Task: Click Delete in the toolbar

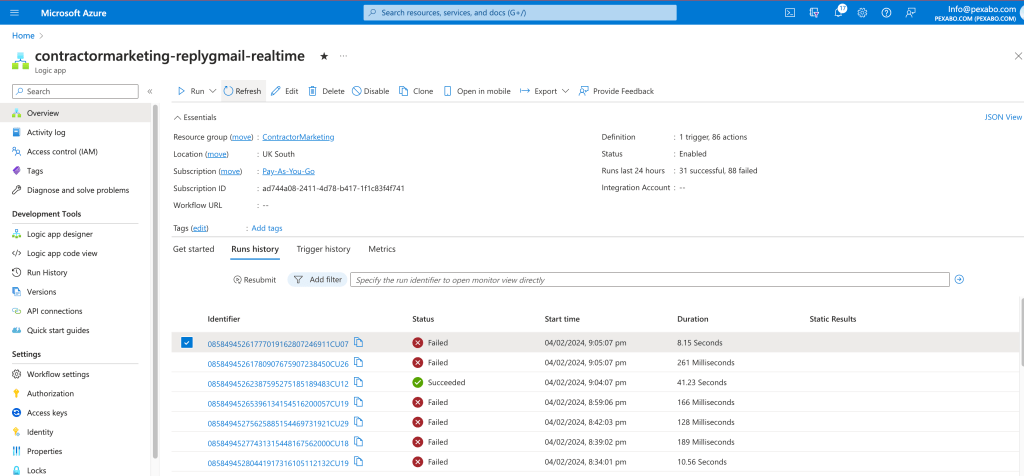Action: pos(327,91)
